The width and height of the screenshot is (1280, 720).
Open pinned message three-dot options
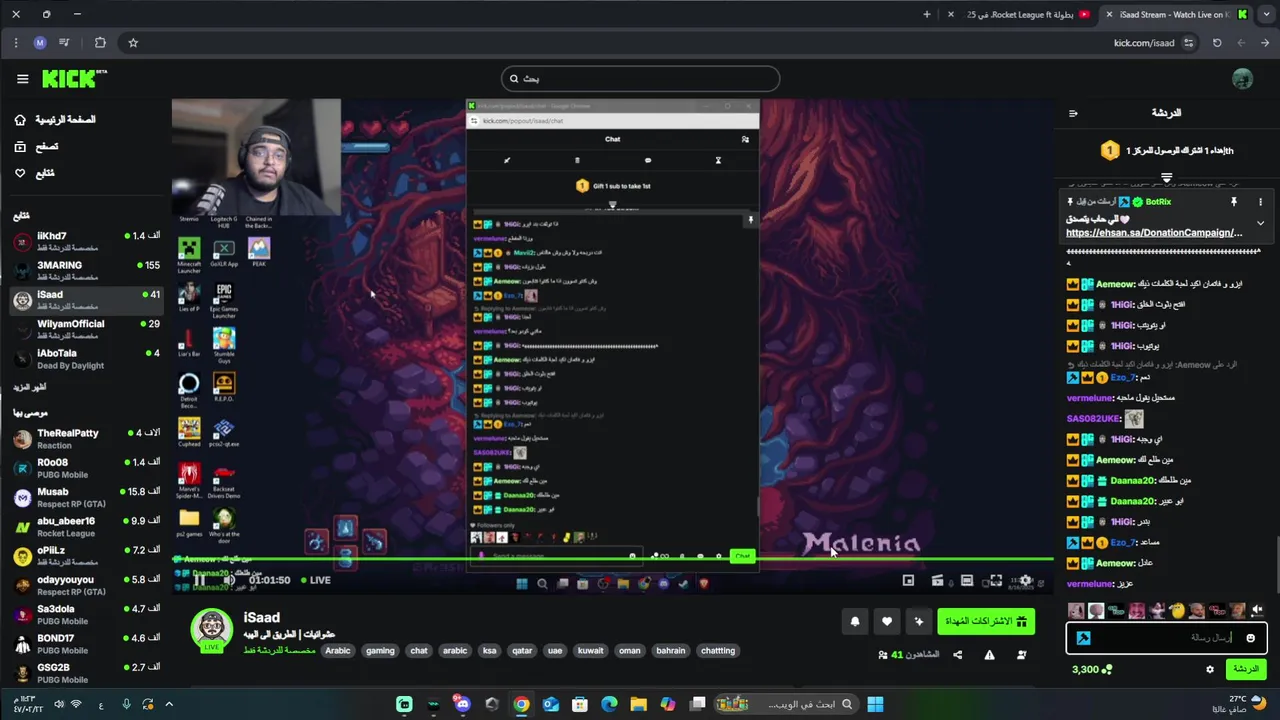(x=1260, y=202)
